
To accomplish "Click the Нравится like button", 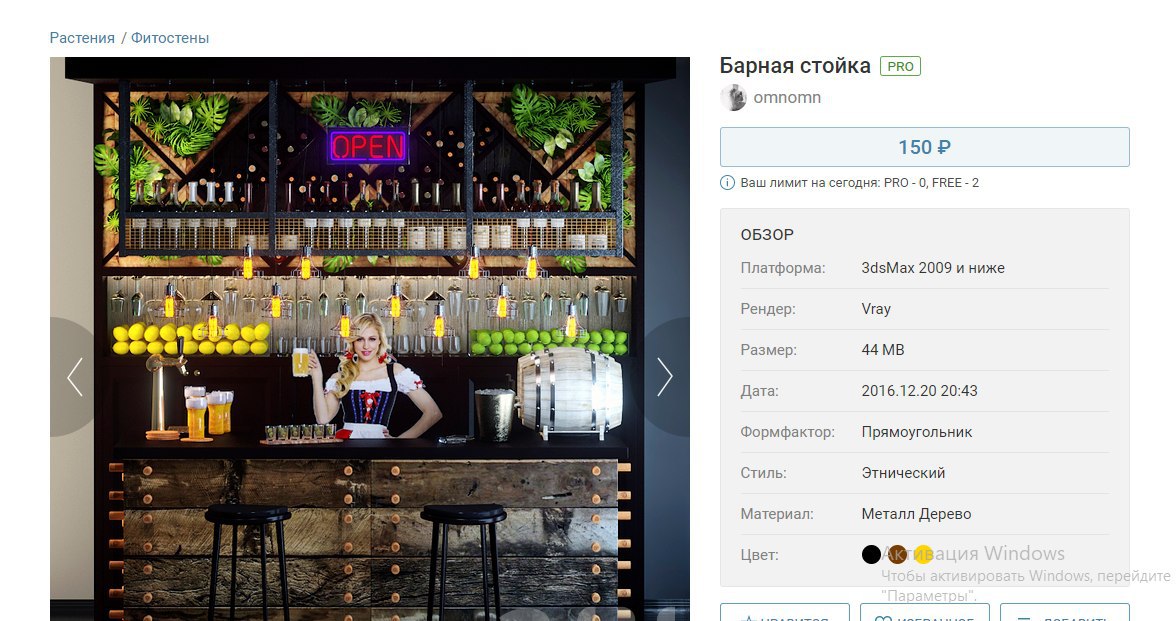I will pos(784,612).
